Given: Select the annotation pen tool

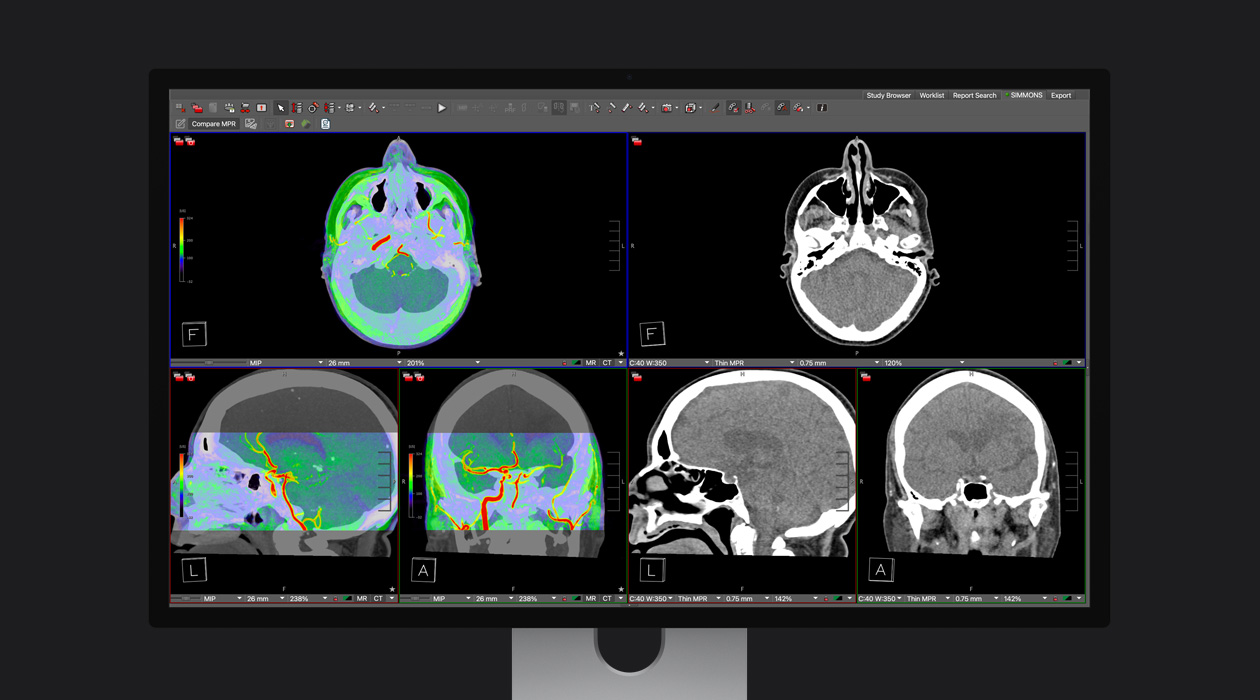Looking at the screenshot, I should (715, 108).
